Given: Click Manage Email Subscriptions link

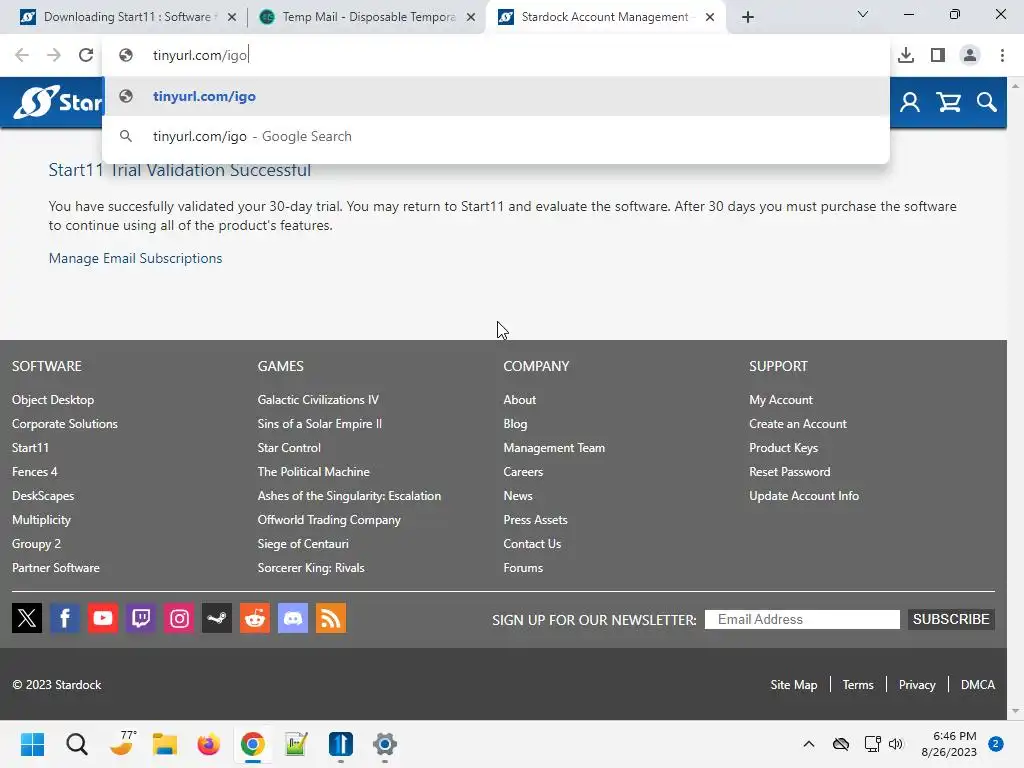Looking at the screenshot, I should (x=135, y=258).
